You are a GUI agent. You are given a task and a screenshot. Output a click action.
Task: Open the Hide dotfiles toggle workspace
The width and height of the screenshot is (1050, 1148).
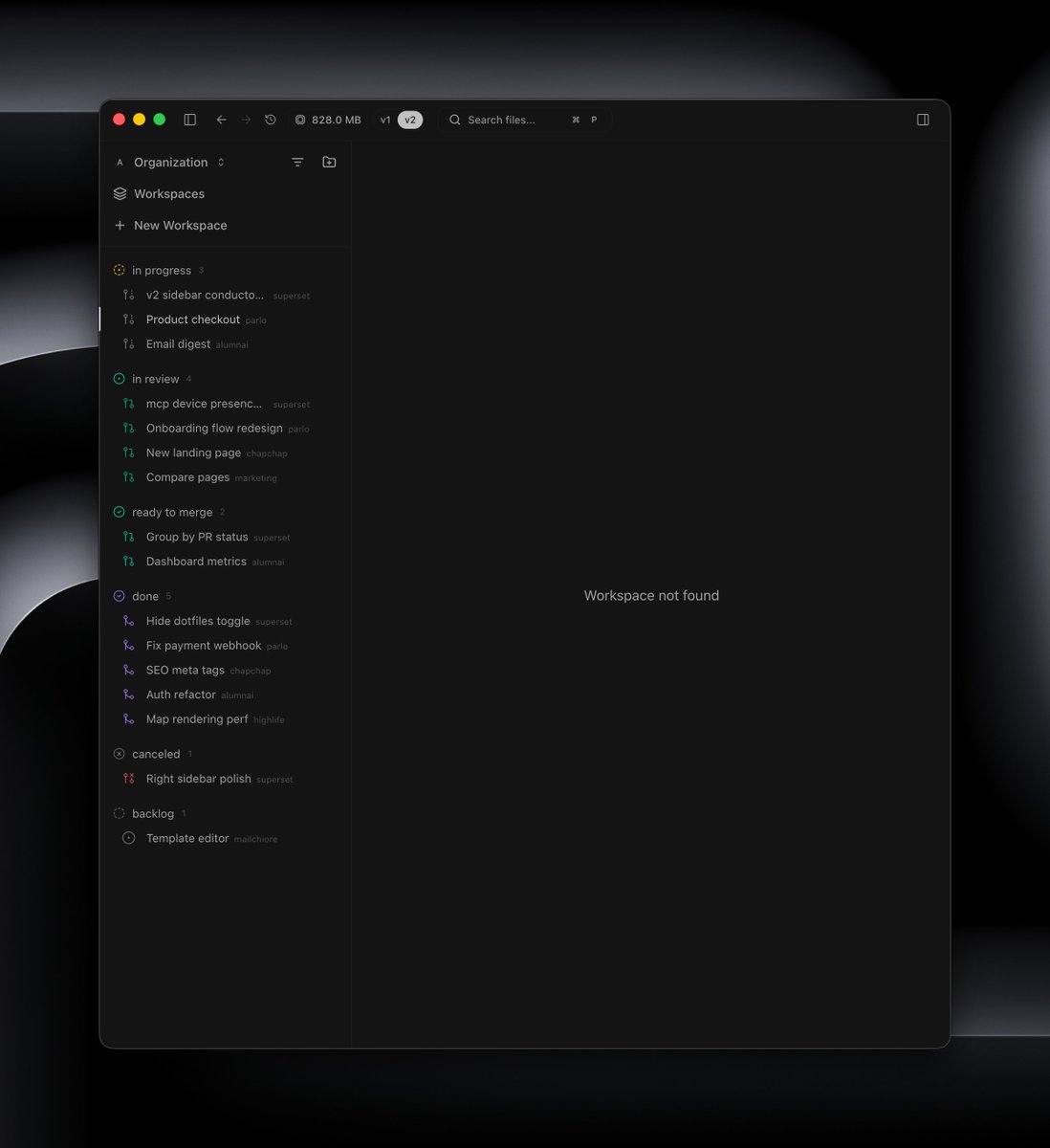click(225, 621)
